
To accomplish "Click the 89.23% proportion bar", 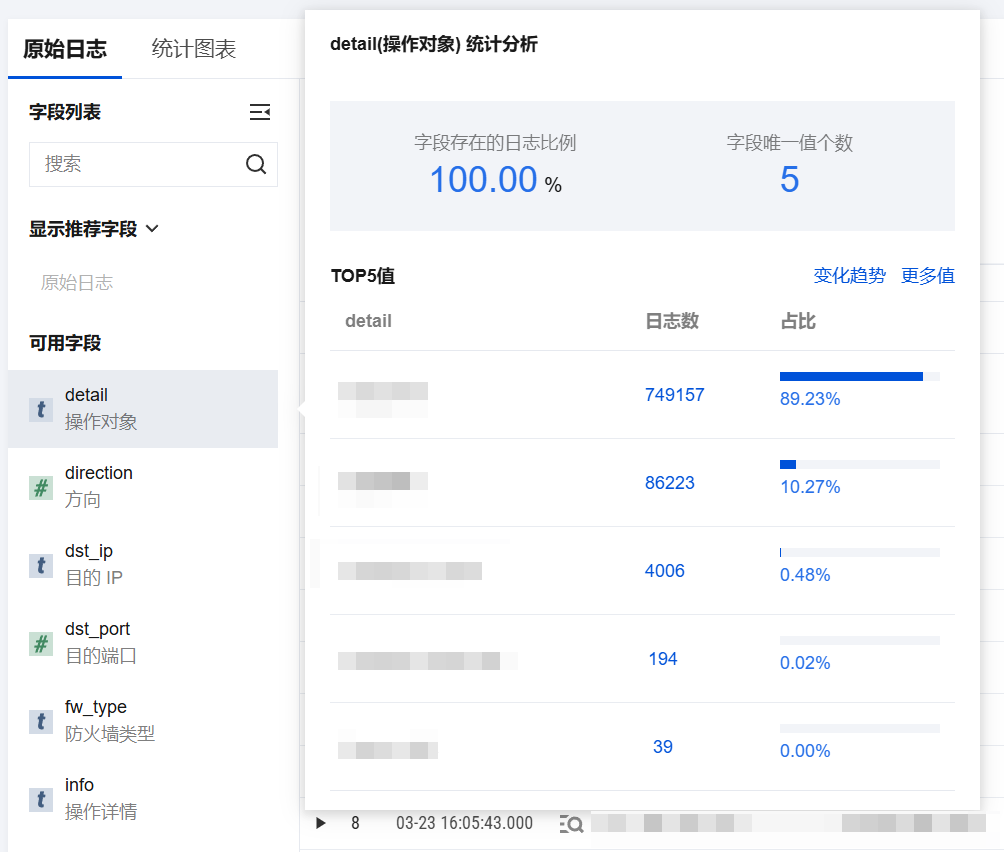I will coord(858,377).
